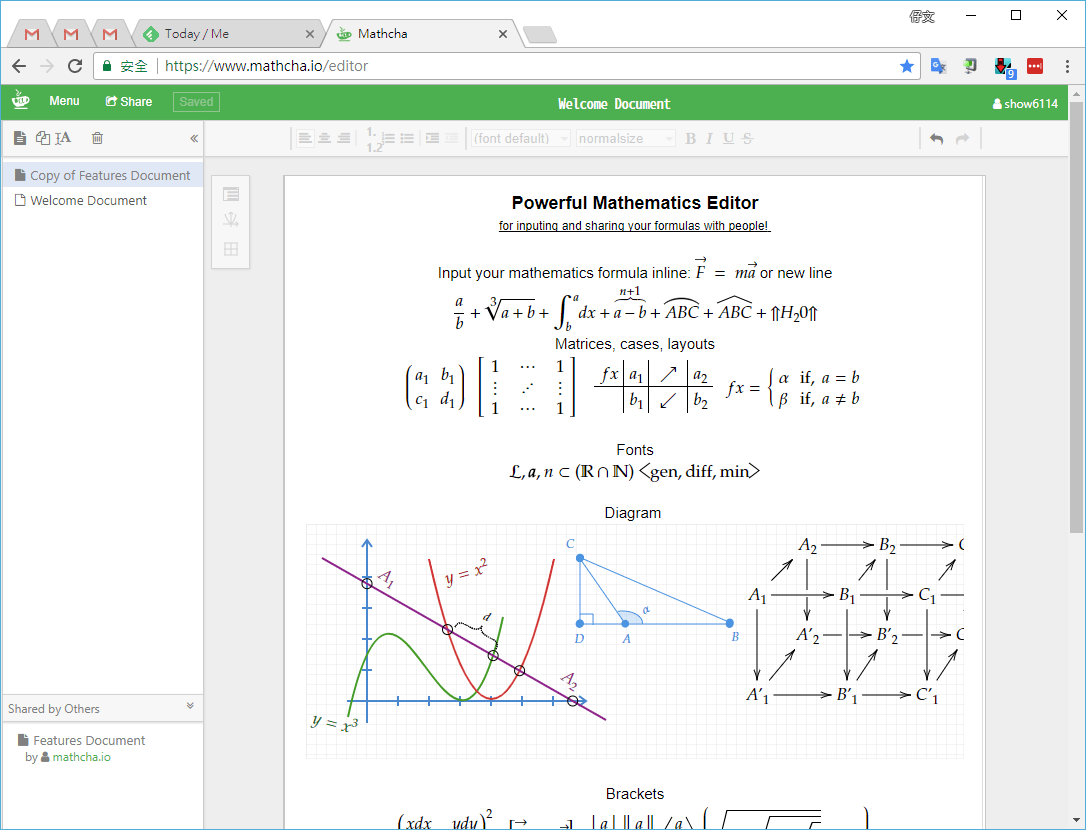Viewport: 1086px width, 830px height.
Task: Collapse the Shared by Others section
Action: (x=190, y=707)
